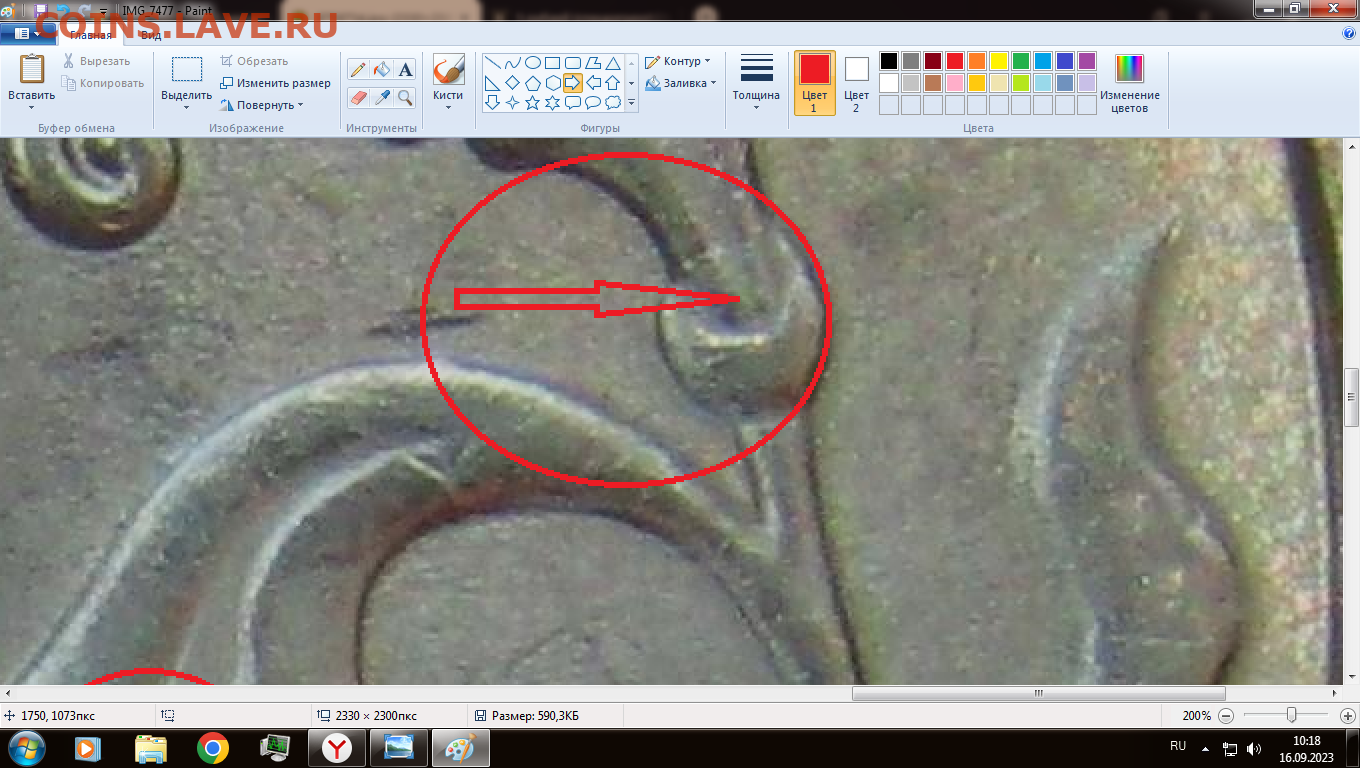The image size is (1360, 768).
Task: Select the Color picker eyedropper tool
Action: pyautogui.click(x=382, y=97)
